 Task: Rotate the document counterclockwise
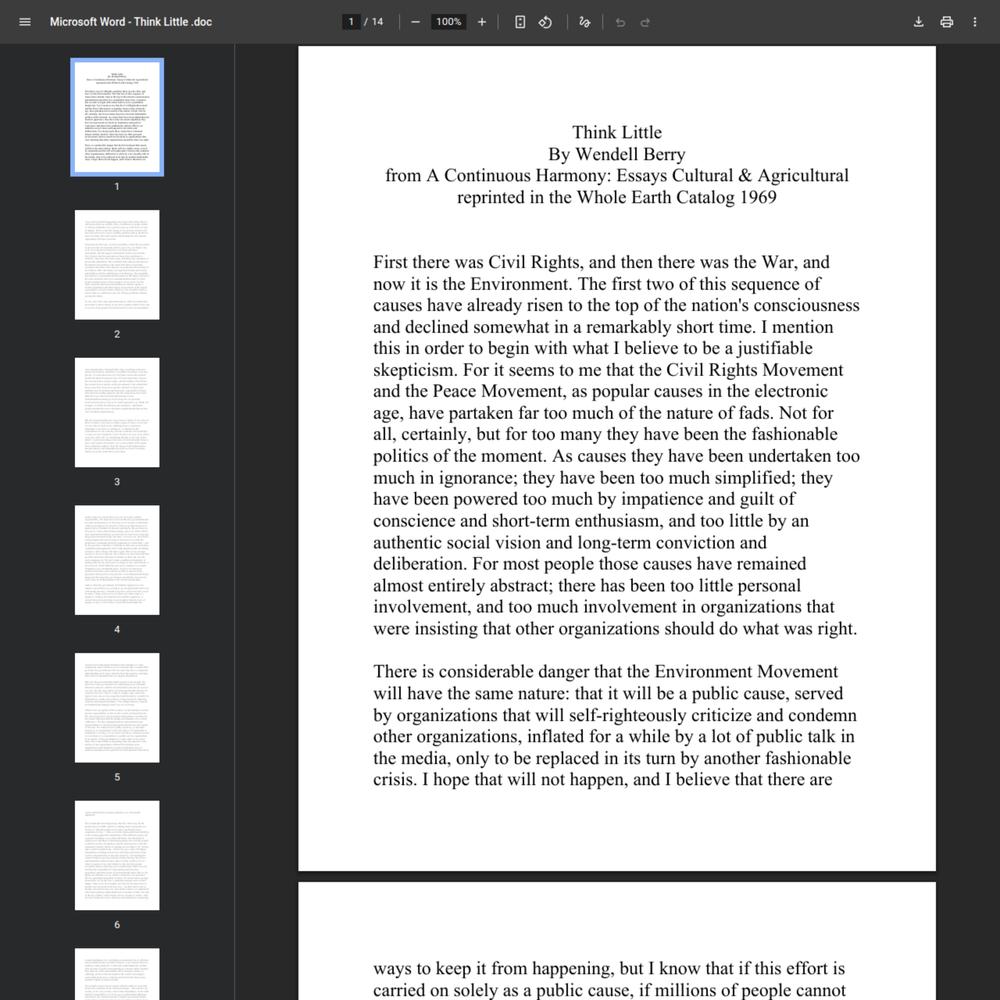point(546,22)
